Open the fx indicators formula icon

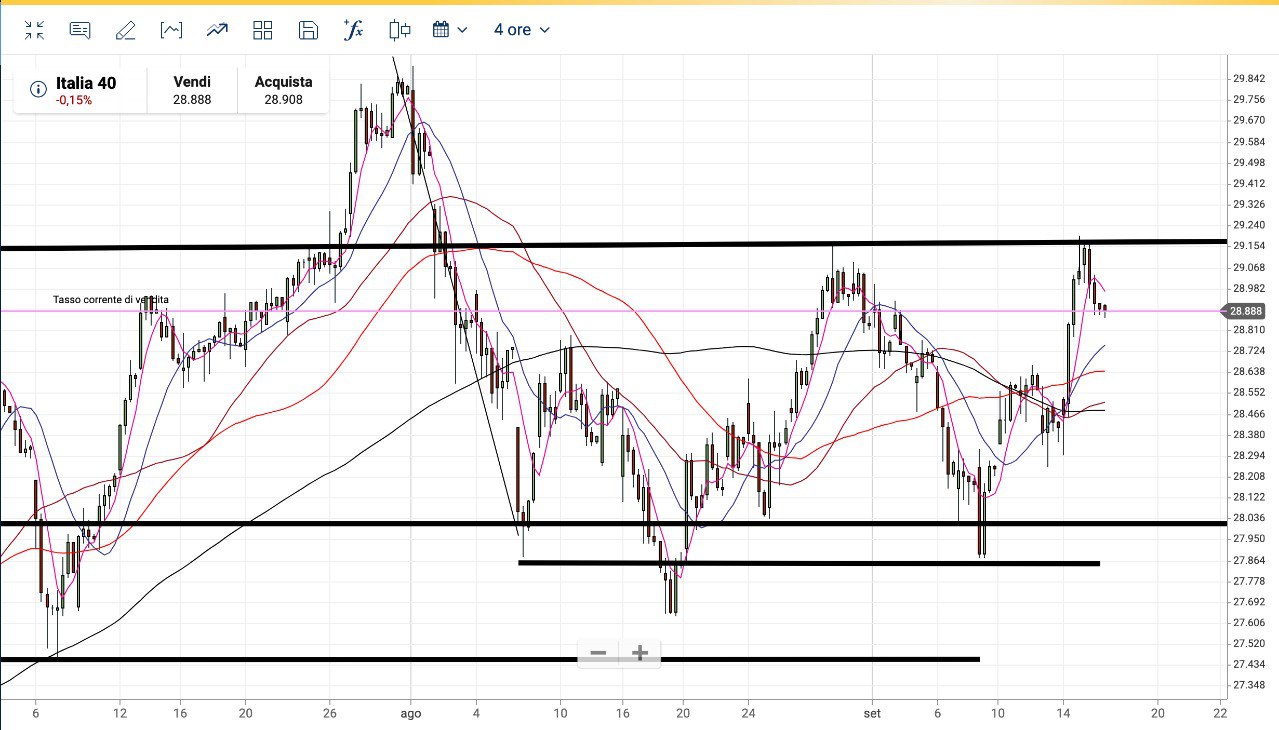click(x=353, y=29)
